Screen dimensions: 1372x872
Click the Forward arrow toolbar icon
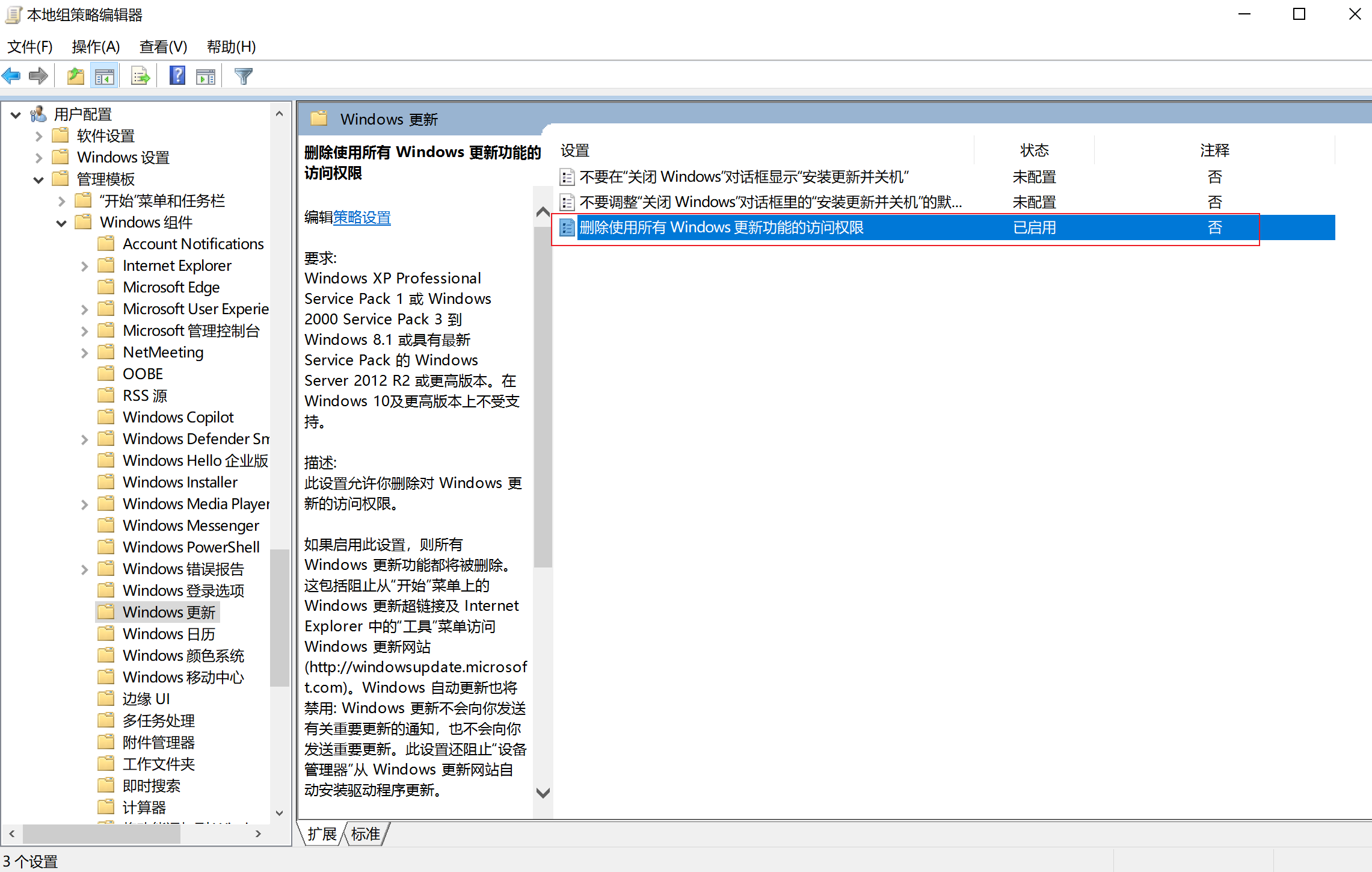38,76
